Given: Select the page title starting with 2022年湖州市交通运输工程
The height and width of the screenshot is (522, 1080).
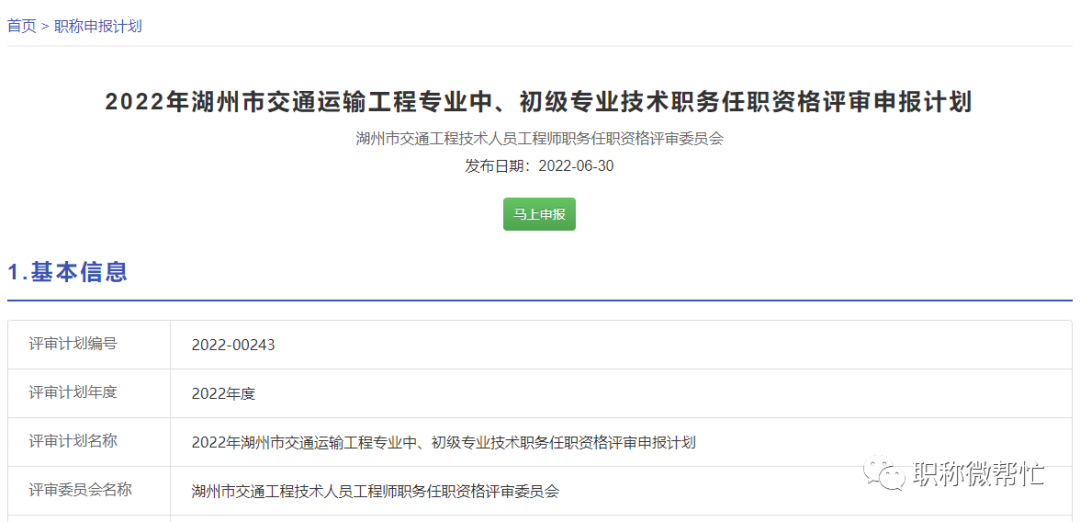Looking at the screenshot, I should coord(539,103).
